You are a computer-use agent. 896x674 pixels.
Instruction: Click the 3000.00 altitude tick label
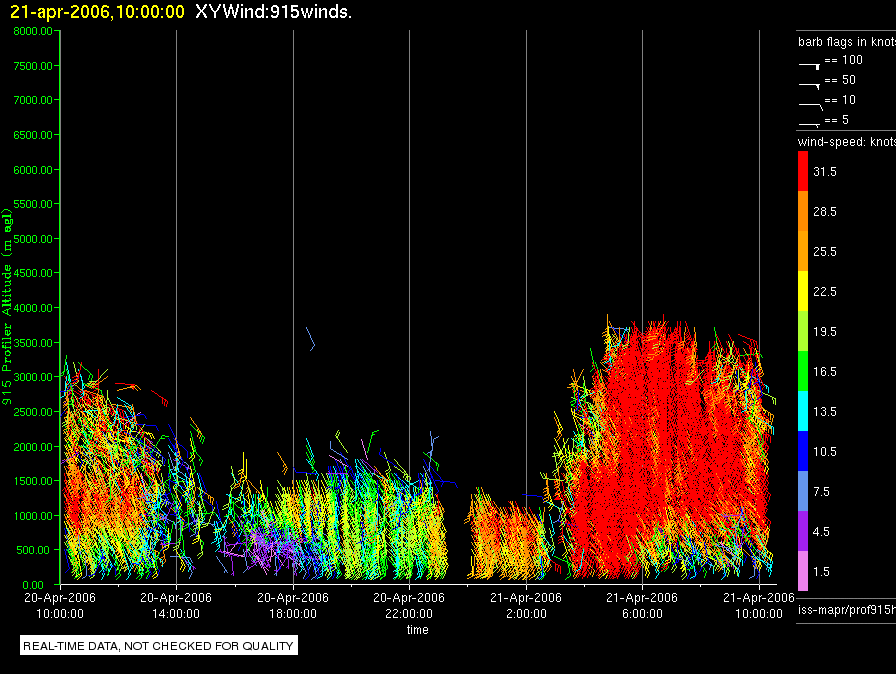[33, 377]
